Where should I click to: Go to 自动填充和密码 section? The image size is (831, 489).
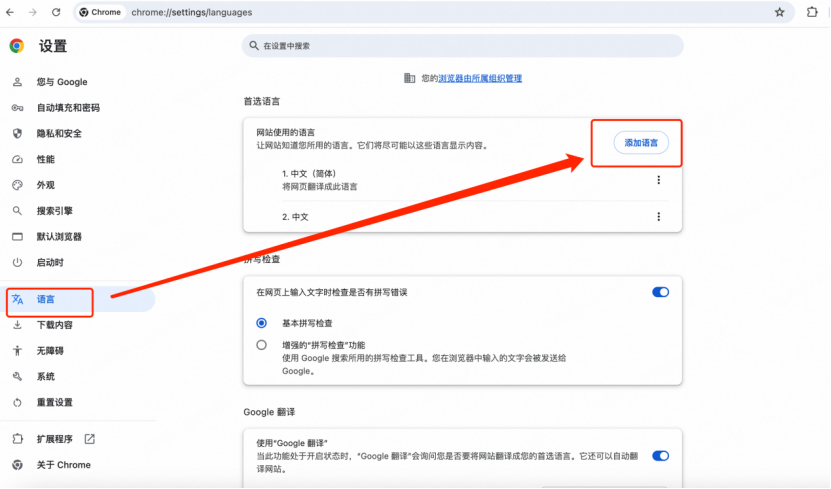pos(68,108)
